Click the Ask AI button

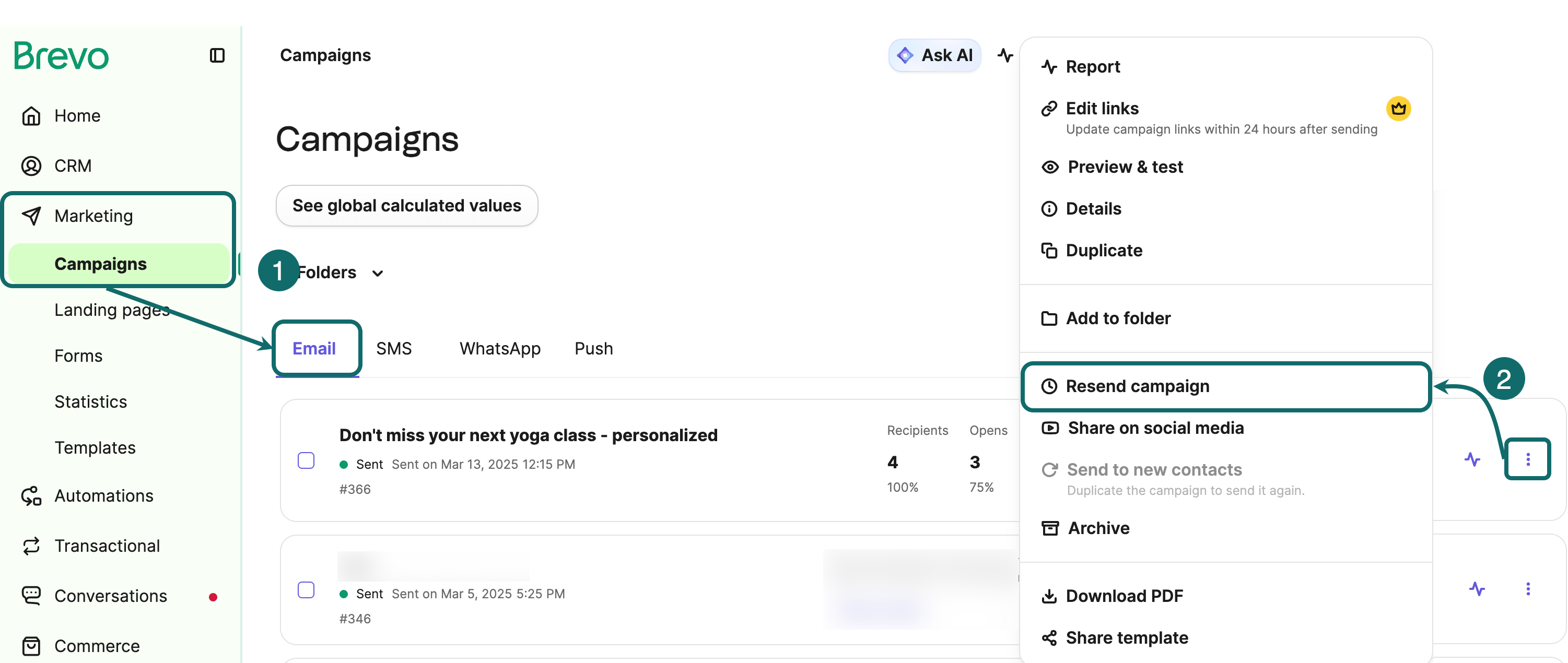coord(934,55)
